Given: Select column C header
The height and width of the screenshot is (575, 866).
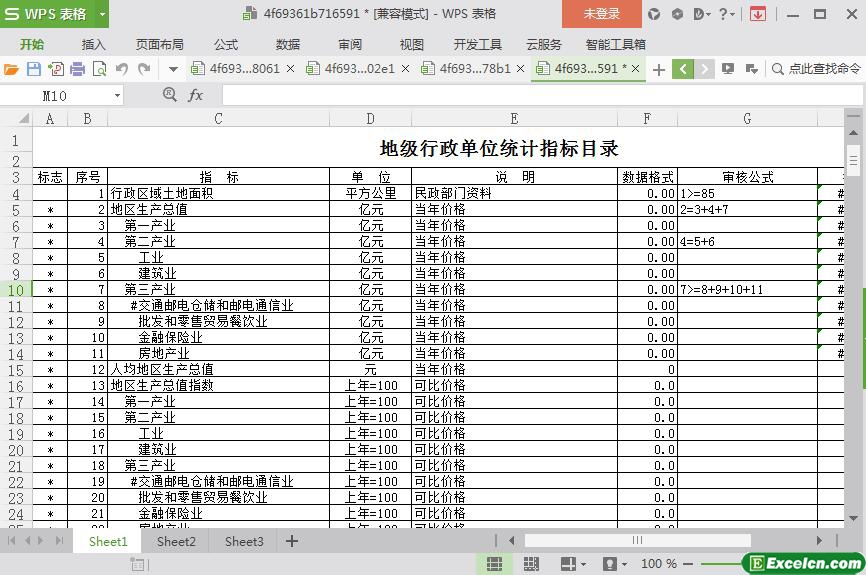Looking at the screenshot, I should (x=218, y=118).
